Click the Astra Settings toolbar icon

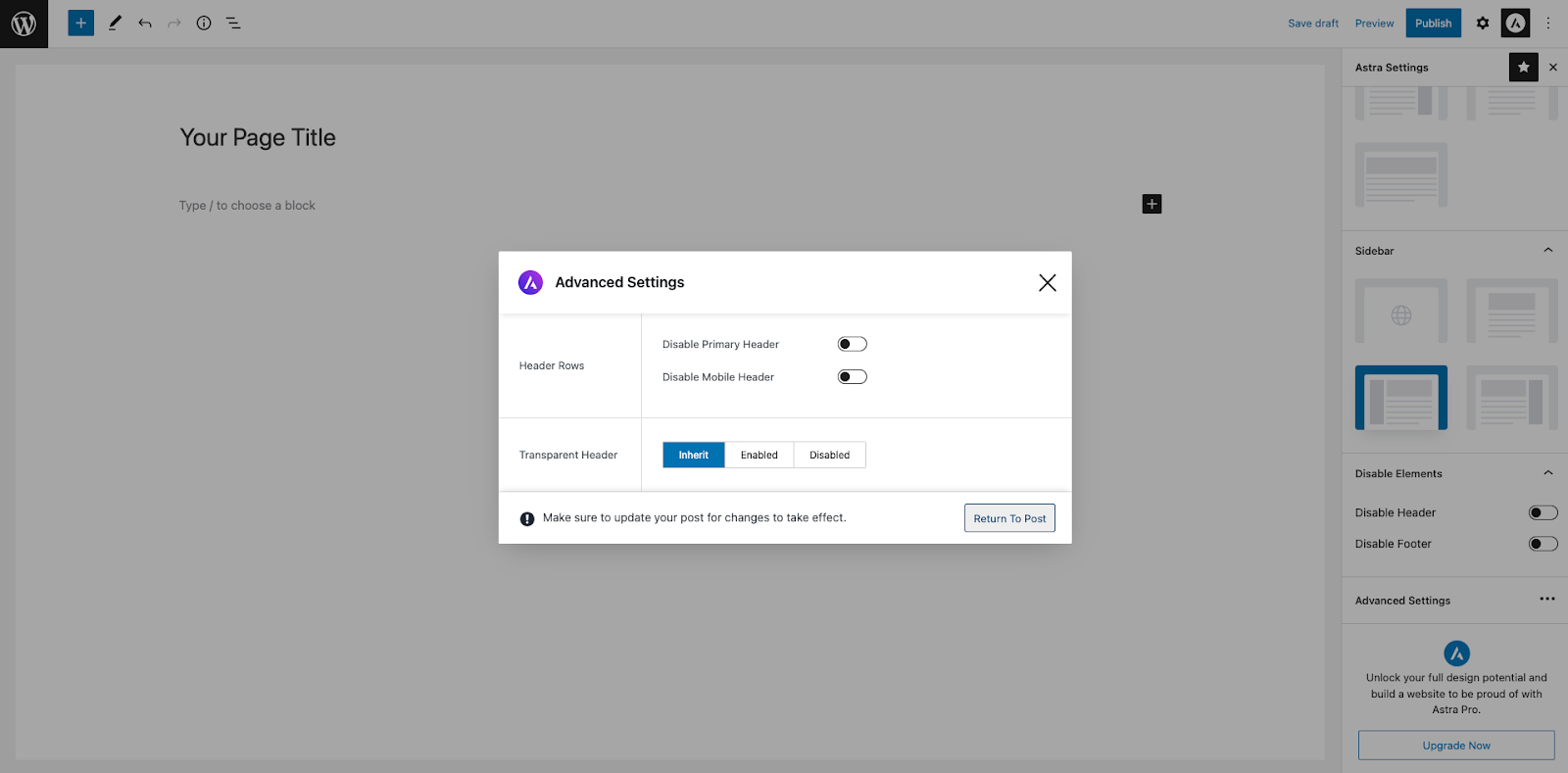(x=1516, y=24)
